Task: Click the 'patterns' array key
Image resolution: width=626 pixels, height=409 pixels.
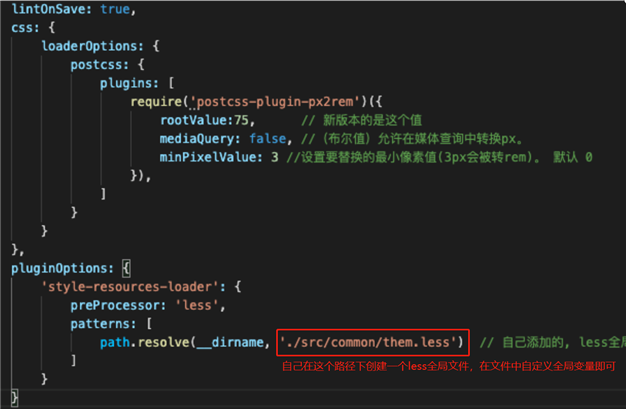Action: point(101,324)
